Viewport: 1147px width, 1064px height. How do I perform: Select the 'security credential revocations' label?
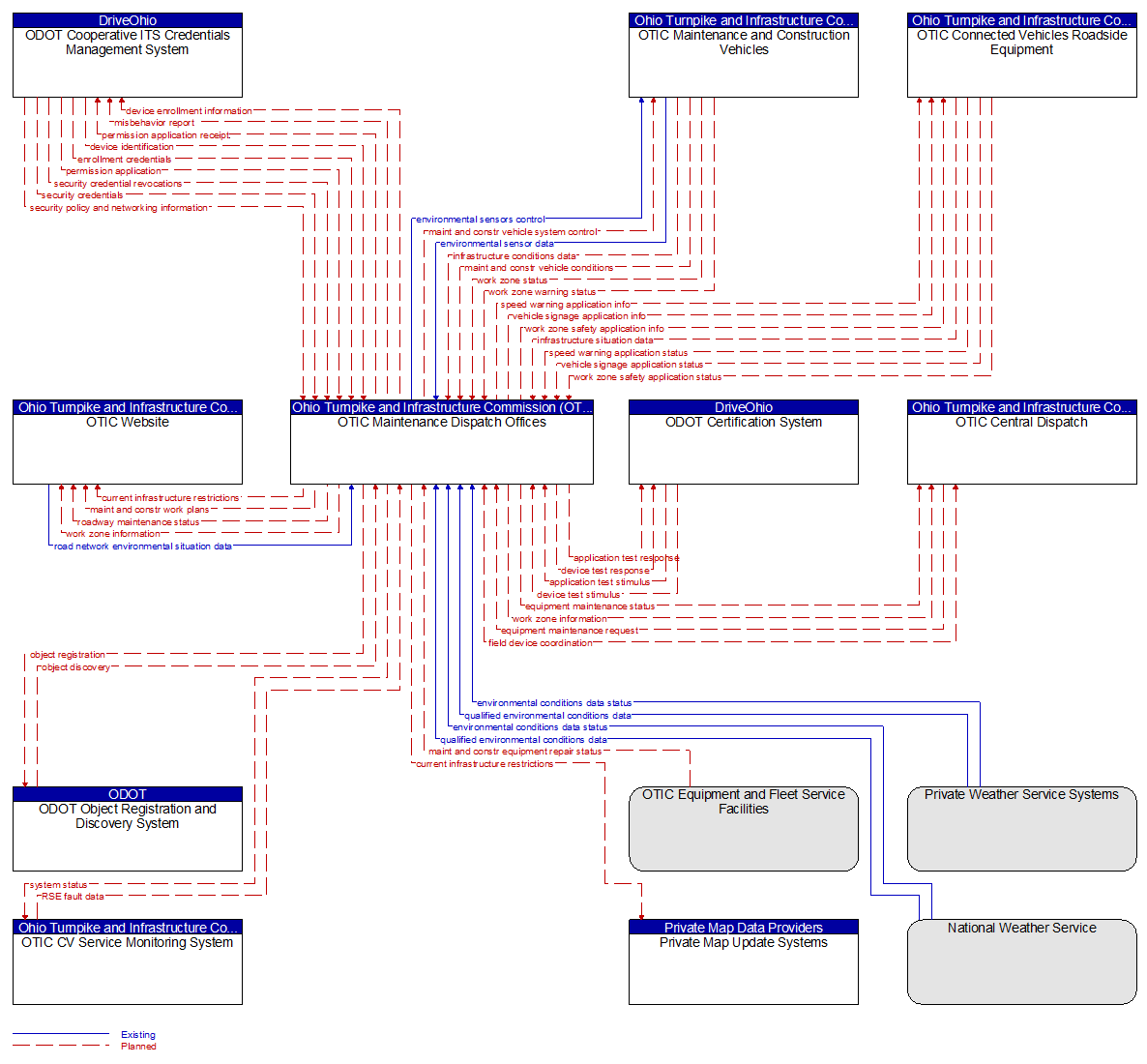tap(118, 184)
